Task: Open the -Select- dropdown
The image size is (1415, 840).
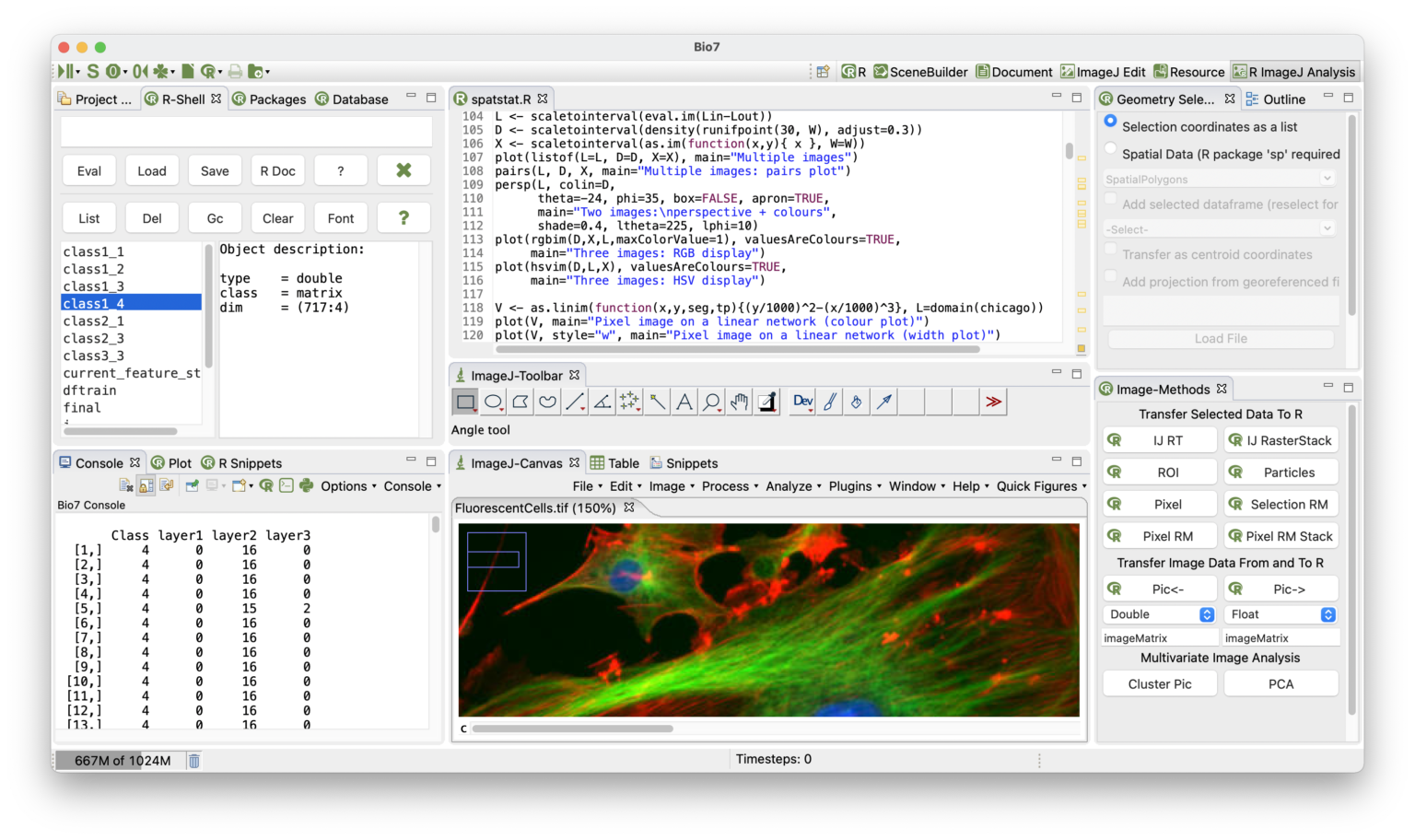Action: 1220,229
